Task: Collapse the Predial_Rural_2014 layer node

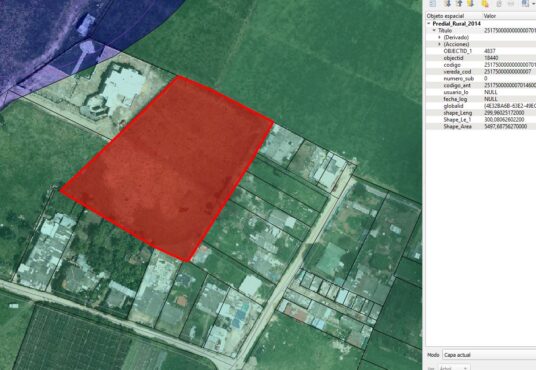Action: [429, 24]
